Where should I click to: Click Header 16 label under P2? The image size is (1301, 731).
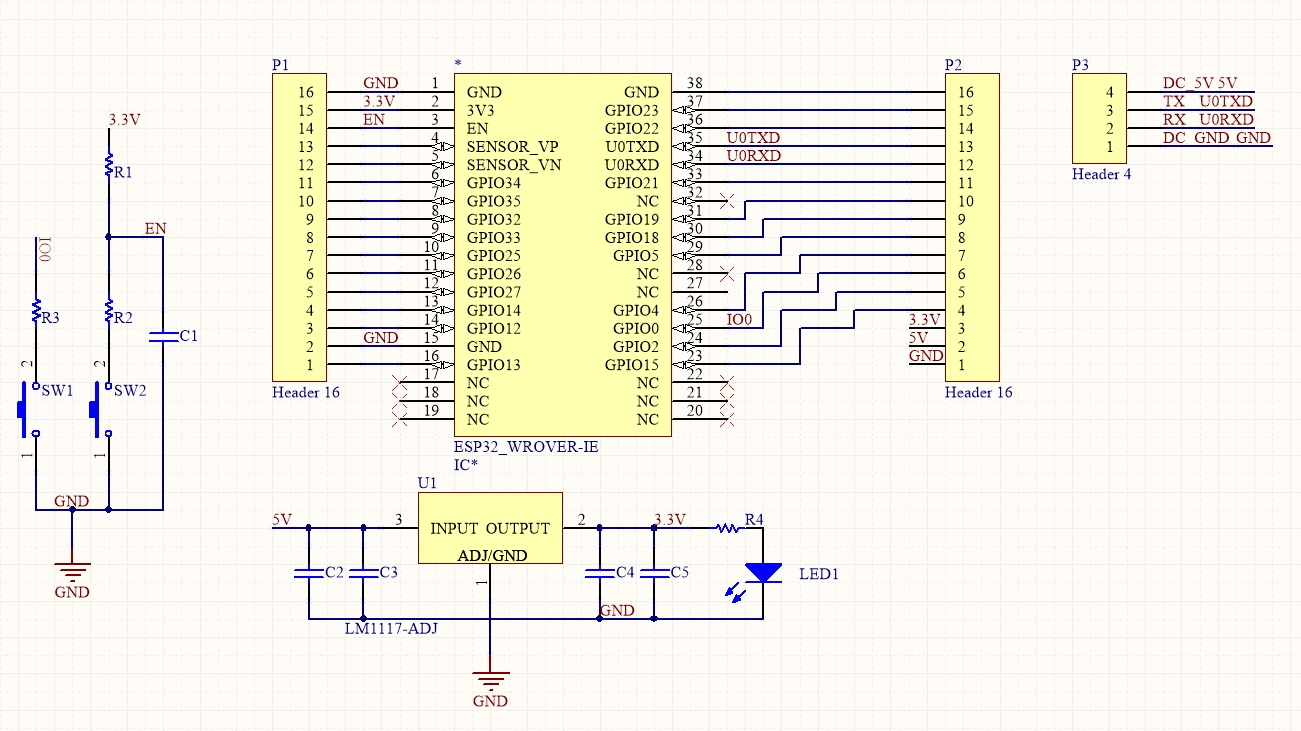979,392
